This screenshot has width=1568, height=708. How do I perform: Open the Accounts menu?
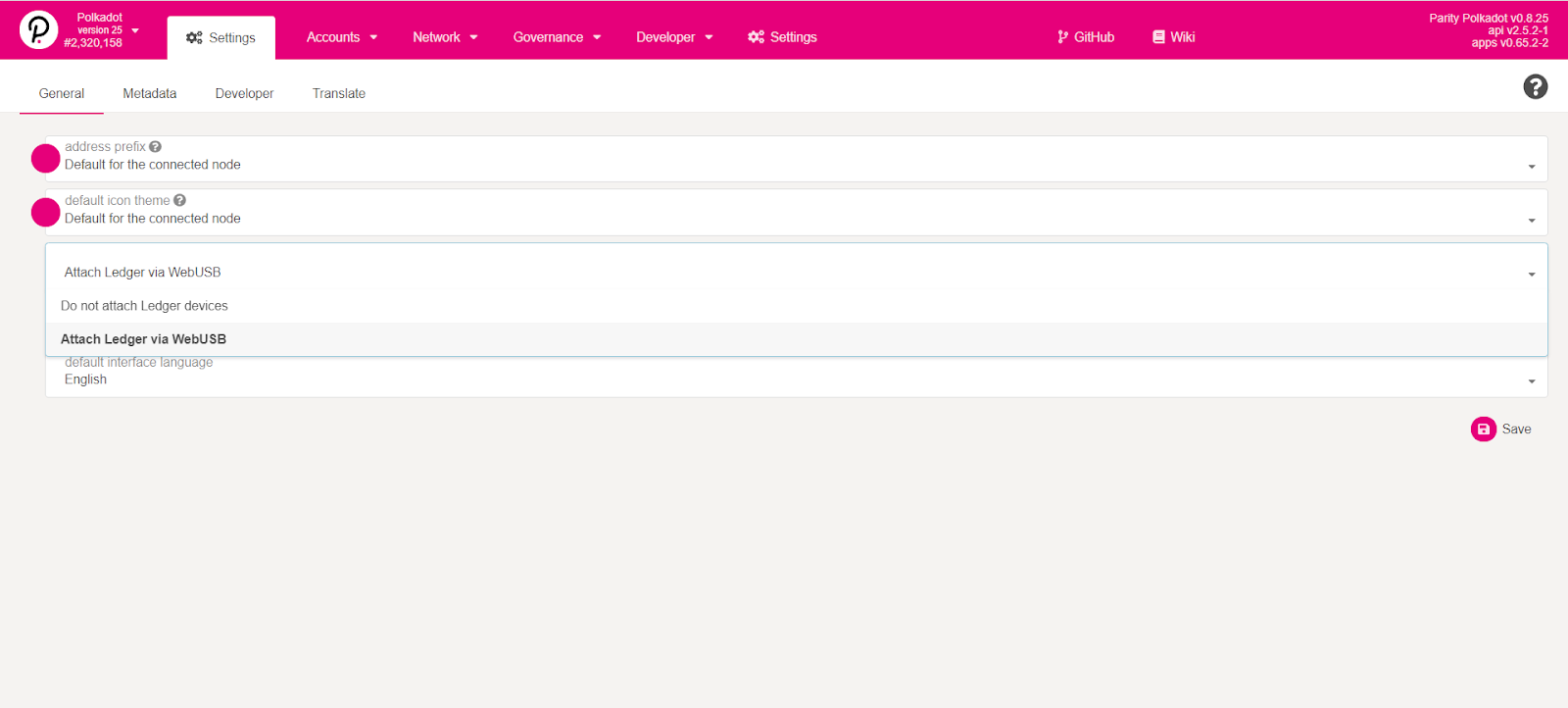click(341, 37)
